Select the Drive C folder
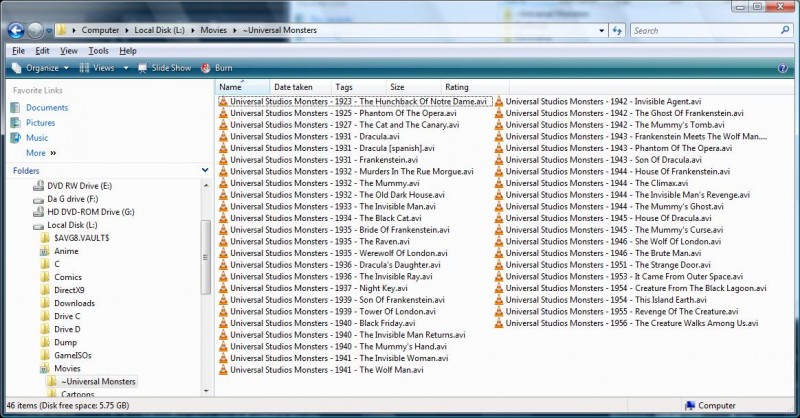This screenshot has width=800, height=418. coord(67,316)
